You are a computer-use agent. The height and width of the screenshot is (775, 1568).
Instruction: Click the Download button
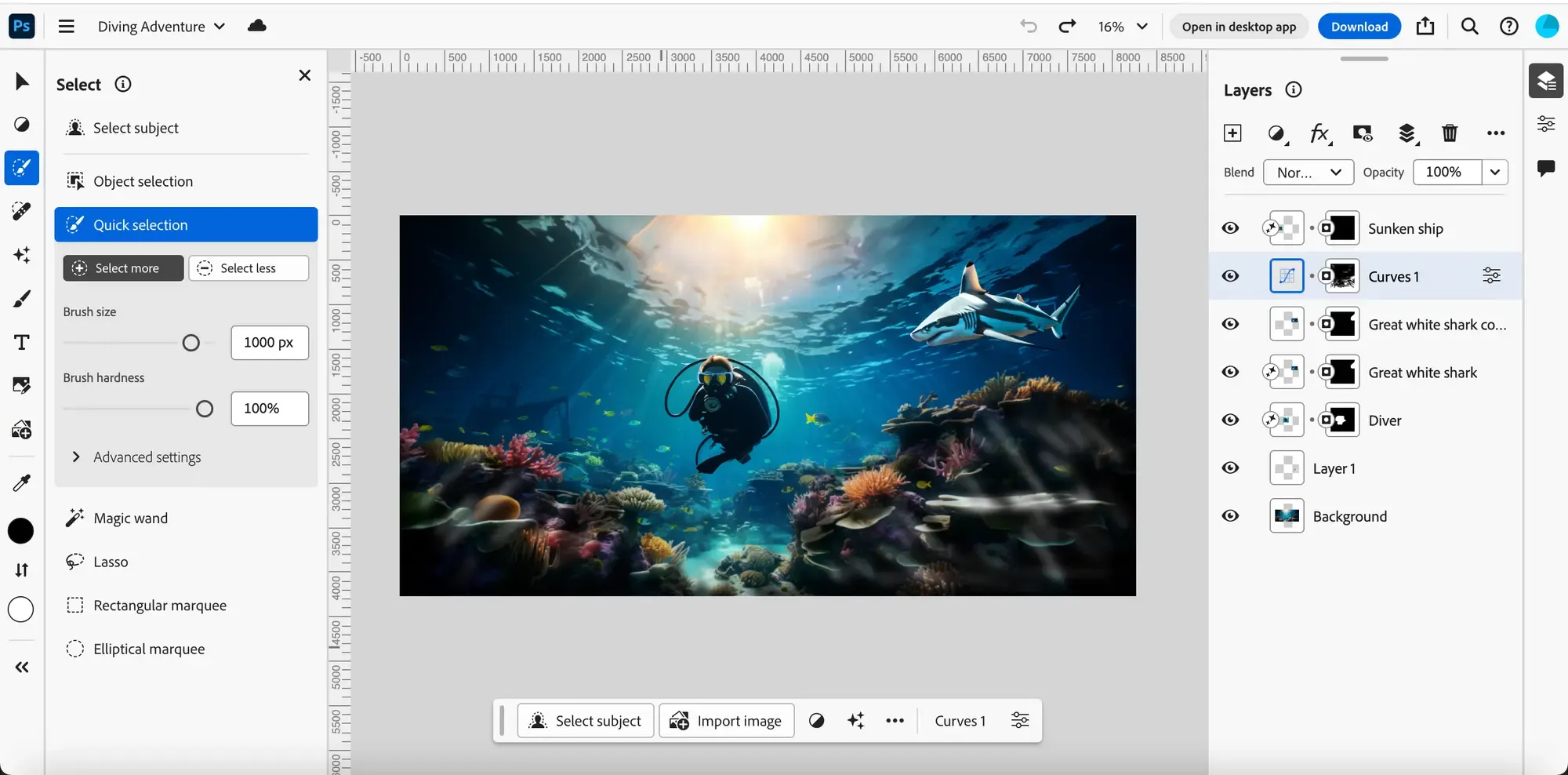pyautogui.click(x=1359, y=26)
